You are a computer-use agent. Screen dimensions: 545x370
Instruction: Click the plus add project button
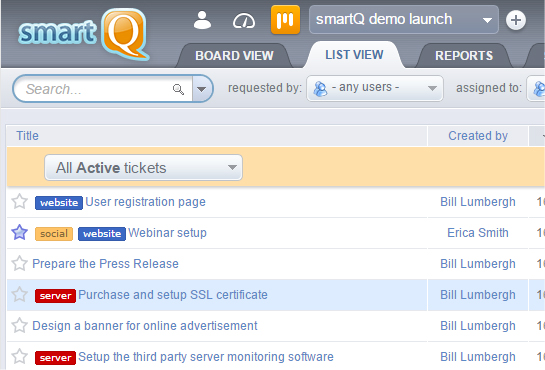pos(516,20)
